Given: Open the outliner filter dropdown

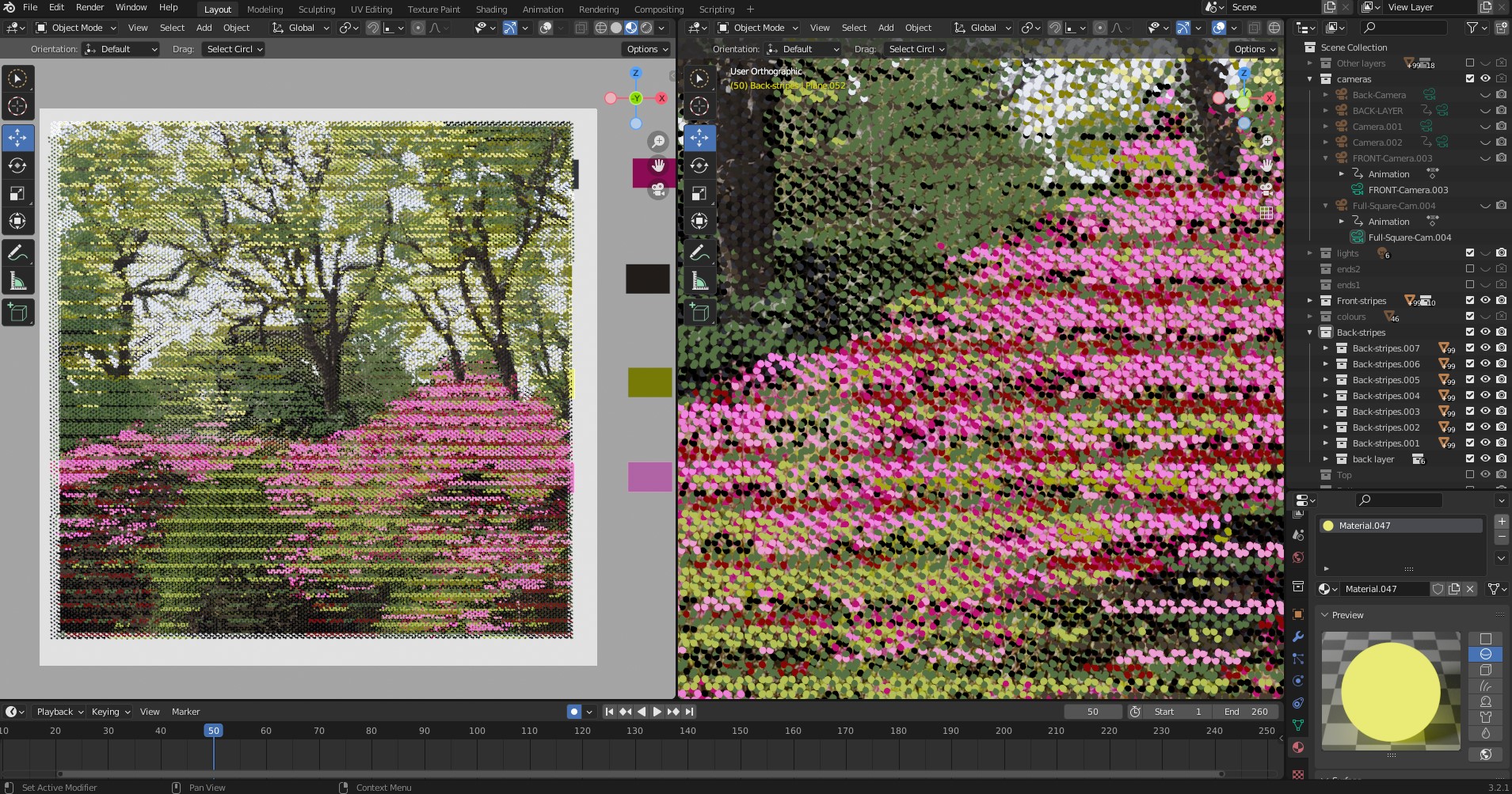Looking at the screenshot, I should coord(1477,28).
